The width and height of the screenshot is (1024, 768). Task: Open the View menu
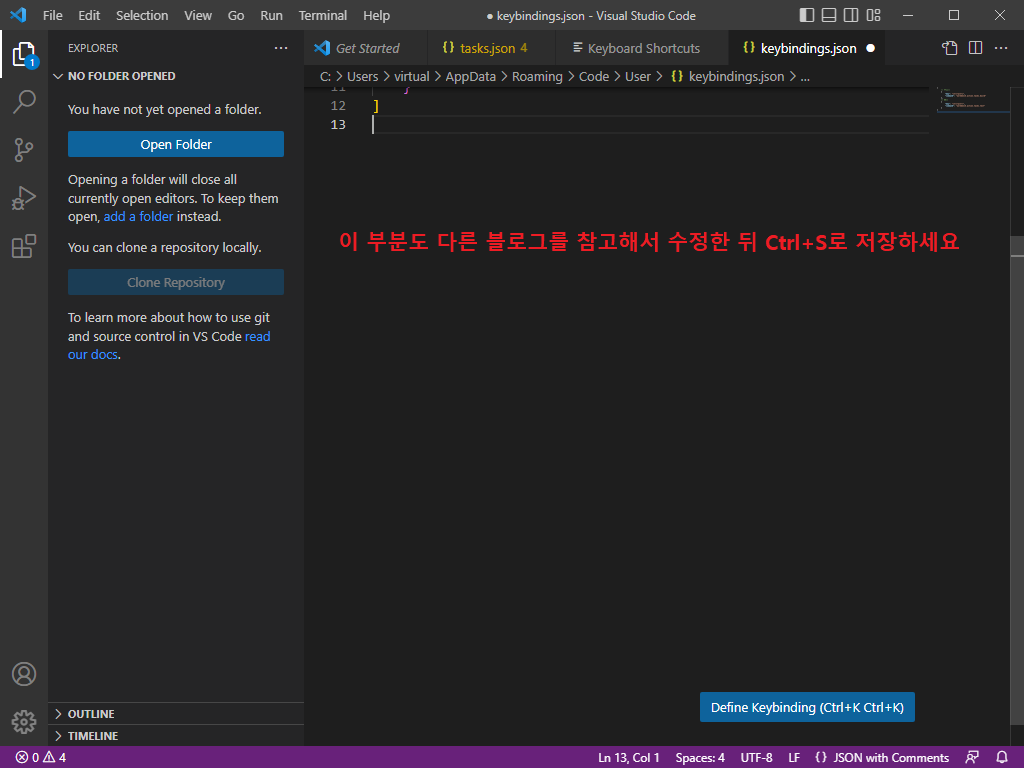[x=197, y=15]
